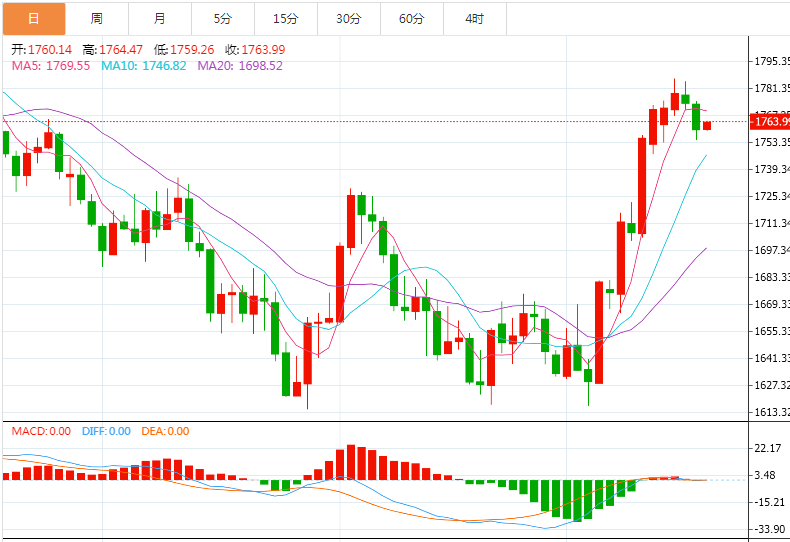Click the 1739.34 price axis label
The height and width of the screenshot is (542, 790).
click(x=771, y=169)
